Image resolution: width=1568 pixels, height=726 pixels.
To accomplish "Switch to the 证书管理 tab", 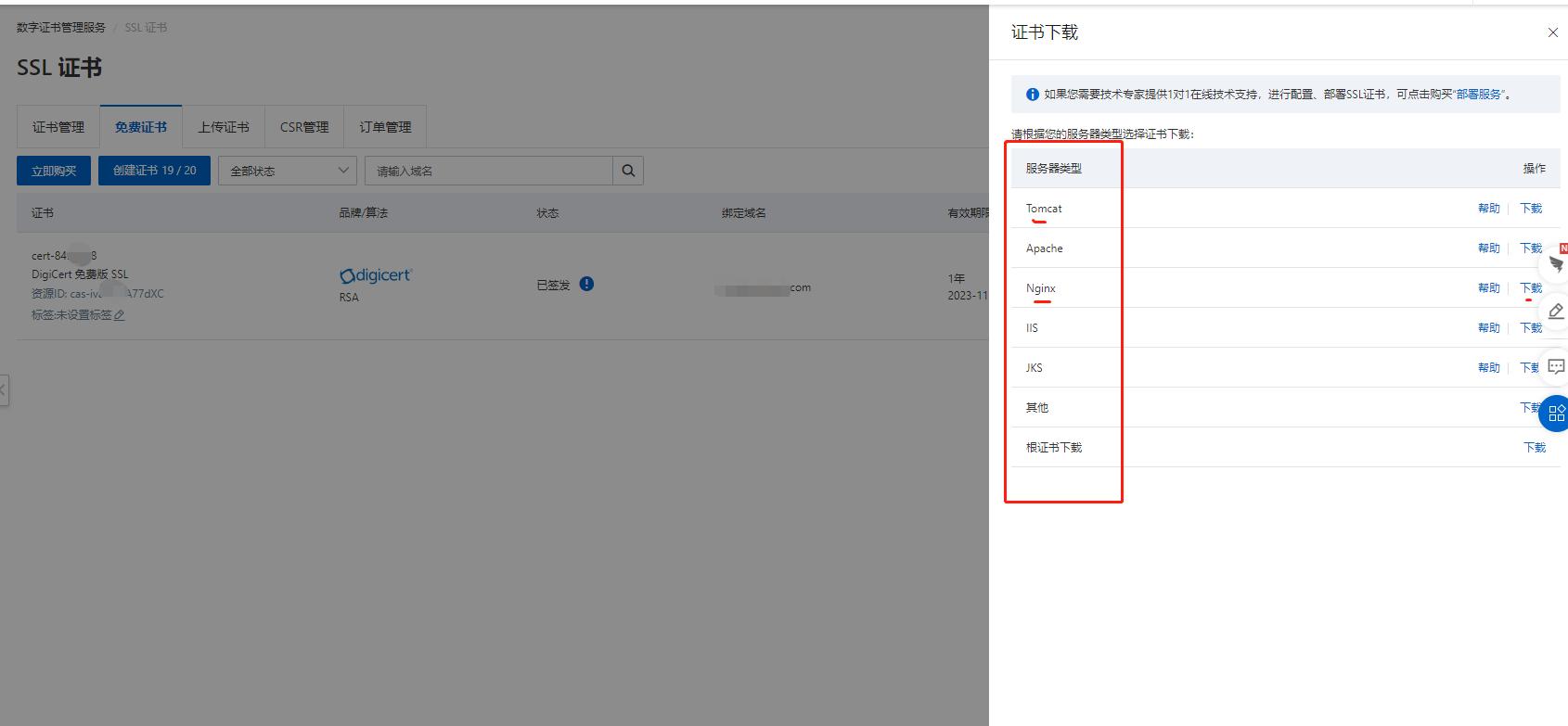I will coord(58,127).
